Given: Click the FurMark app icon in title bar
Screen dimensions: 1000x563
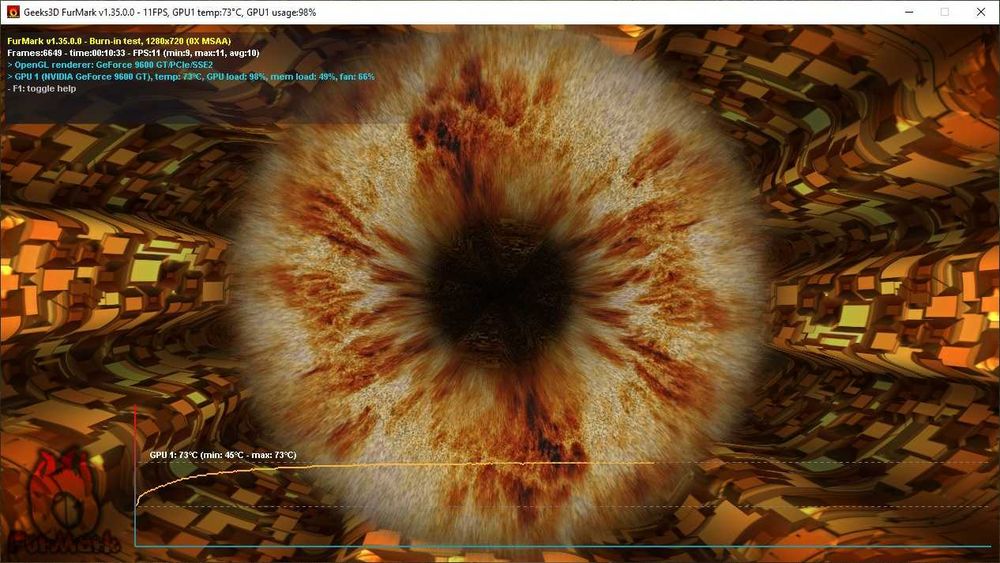Looking at the screenshot, I should pyautogui.click(x=13, y=12).
